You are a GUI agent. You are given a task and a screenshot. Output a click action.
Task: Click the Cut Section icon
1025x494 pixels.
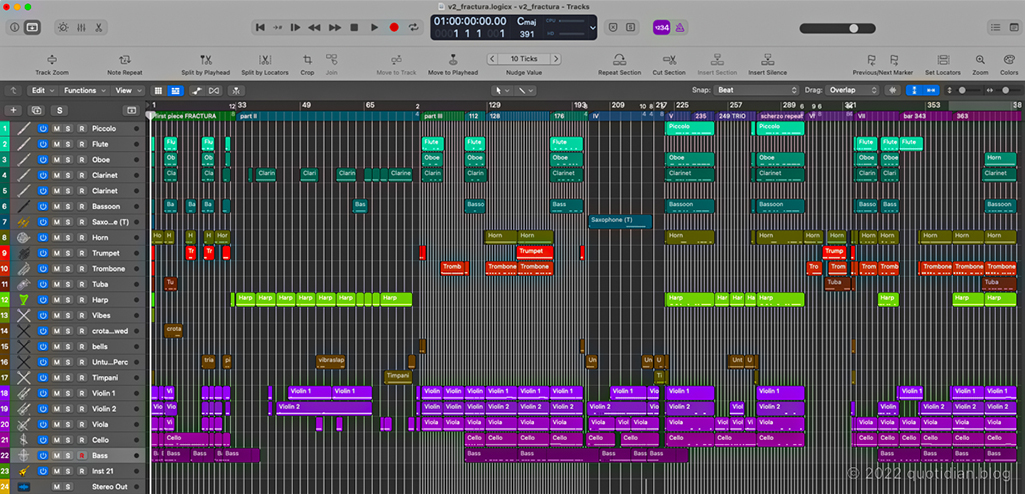(x=669, y=59)
